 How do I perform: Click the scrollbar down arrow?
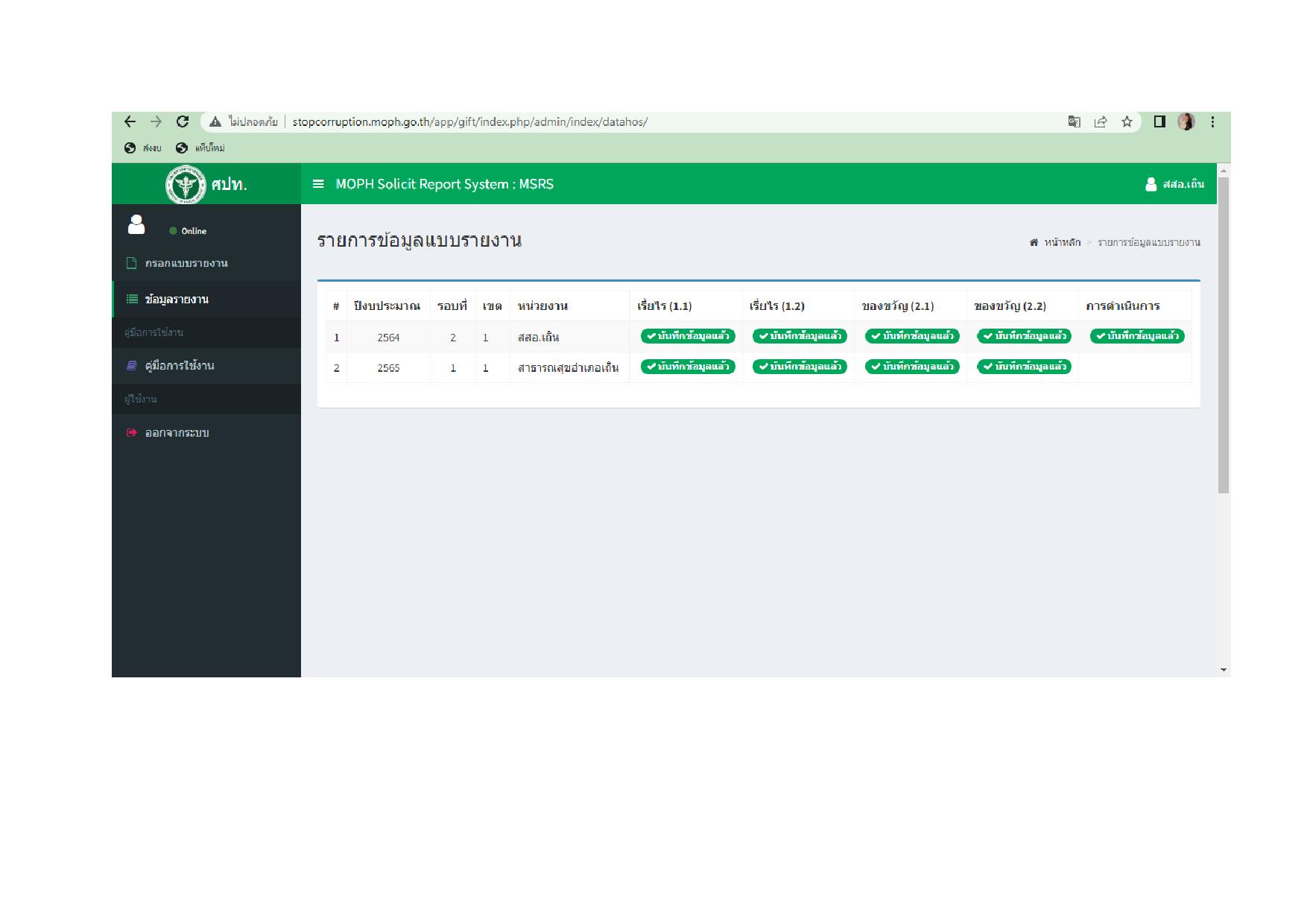pyautogui.click(x=1224, y=670)
